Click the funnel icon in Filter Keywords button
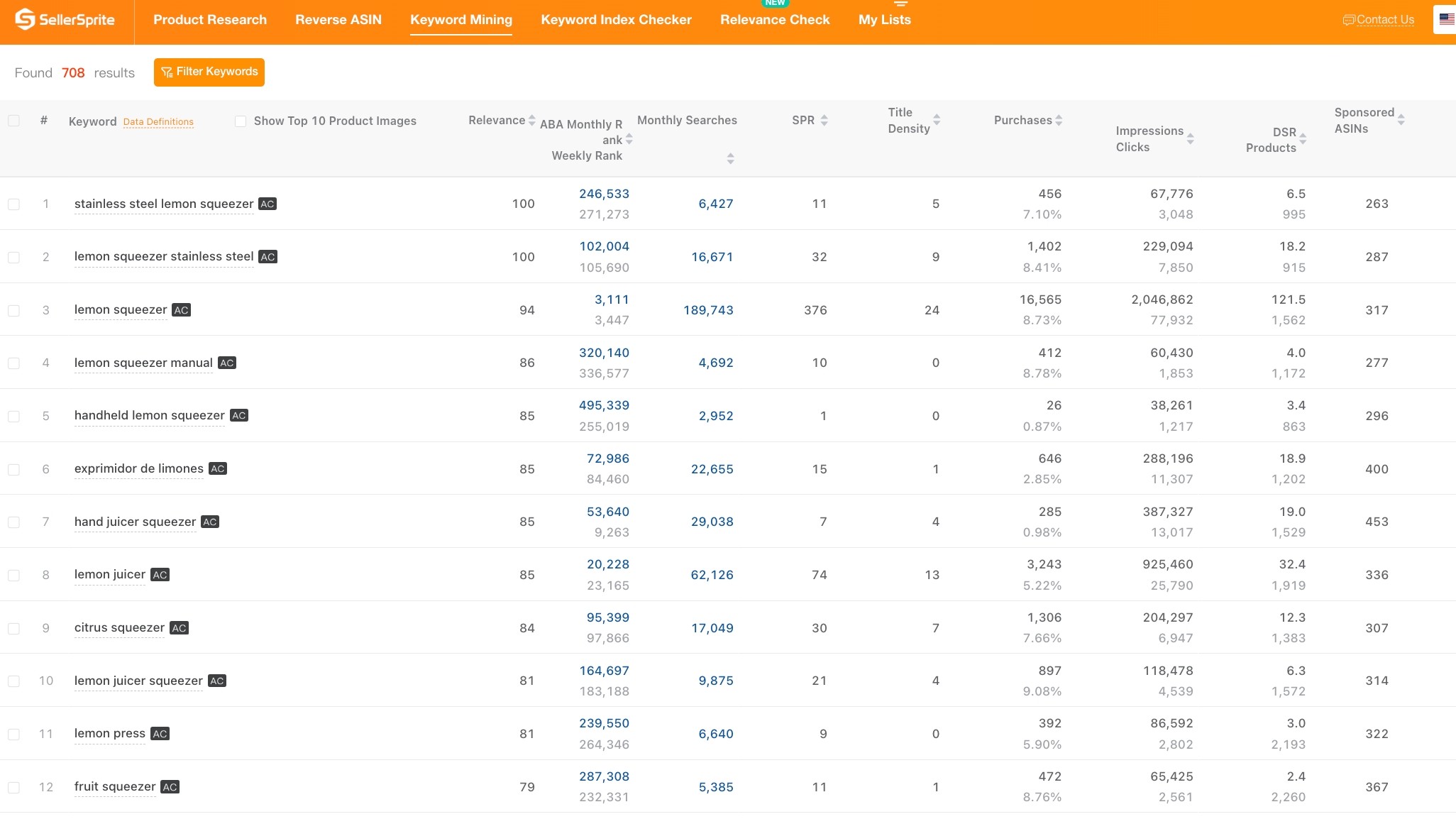The width and height of the screenshot is (1456, 819). pos(167,72)
